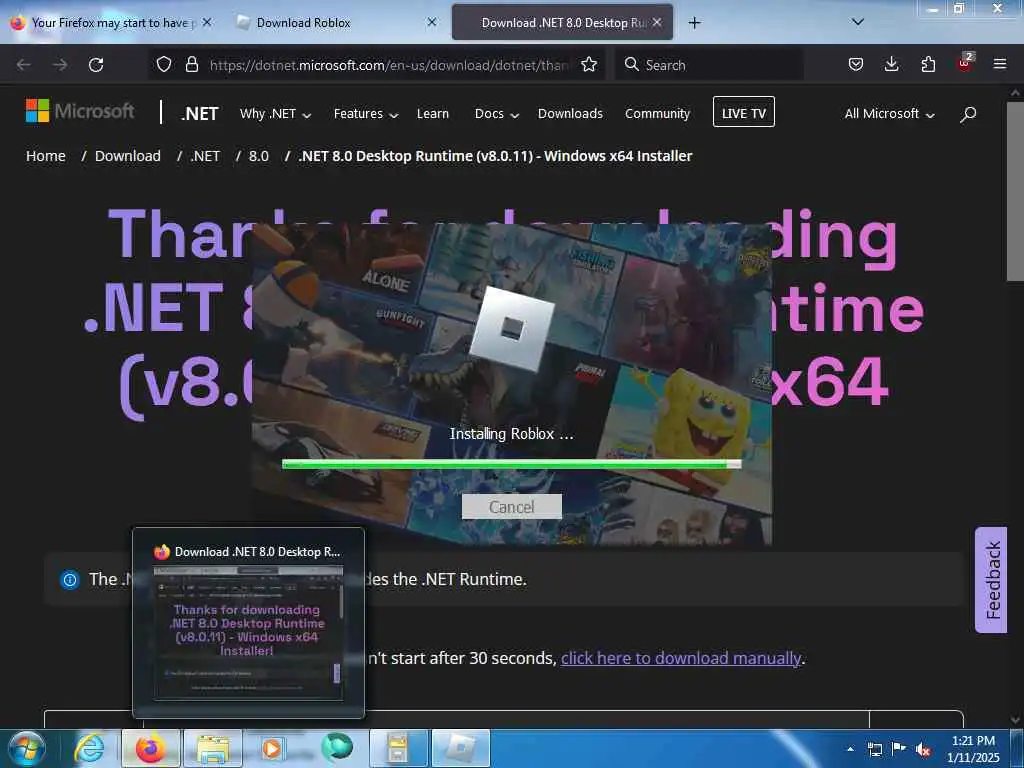Click the Roblox logo in the installer
The image size is (1024, 768).
coord(512,329)
